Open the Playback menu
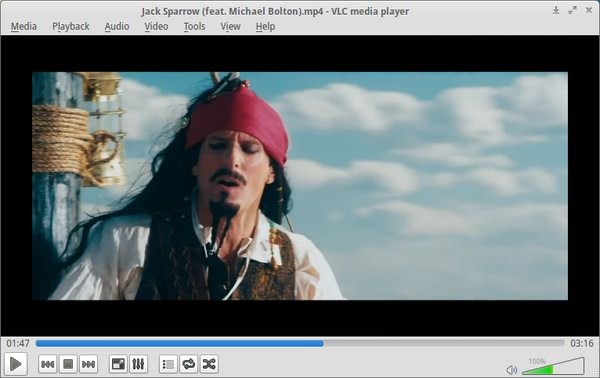 (71, 26)
